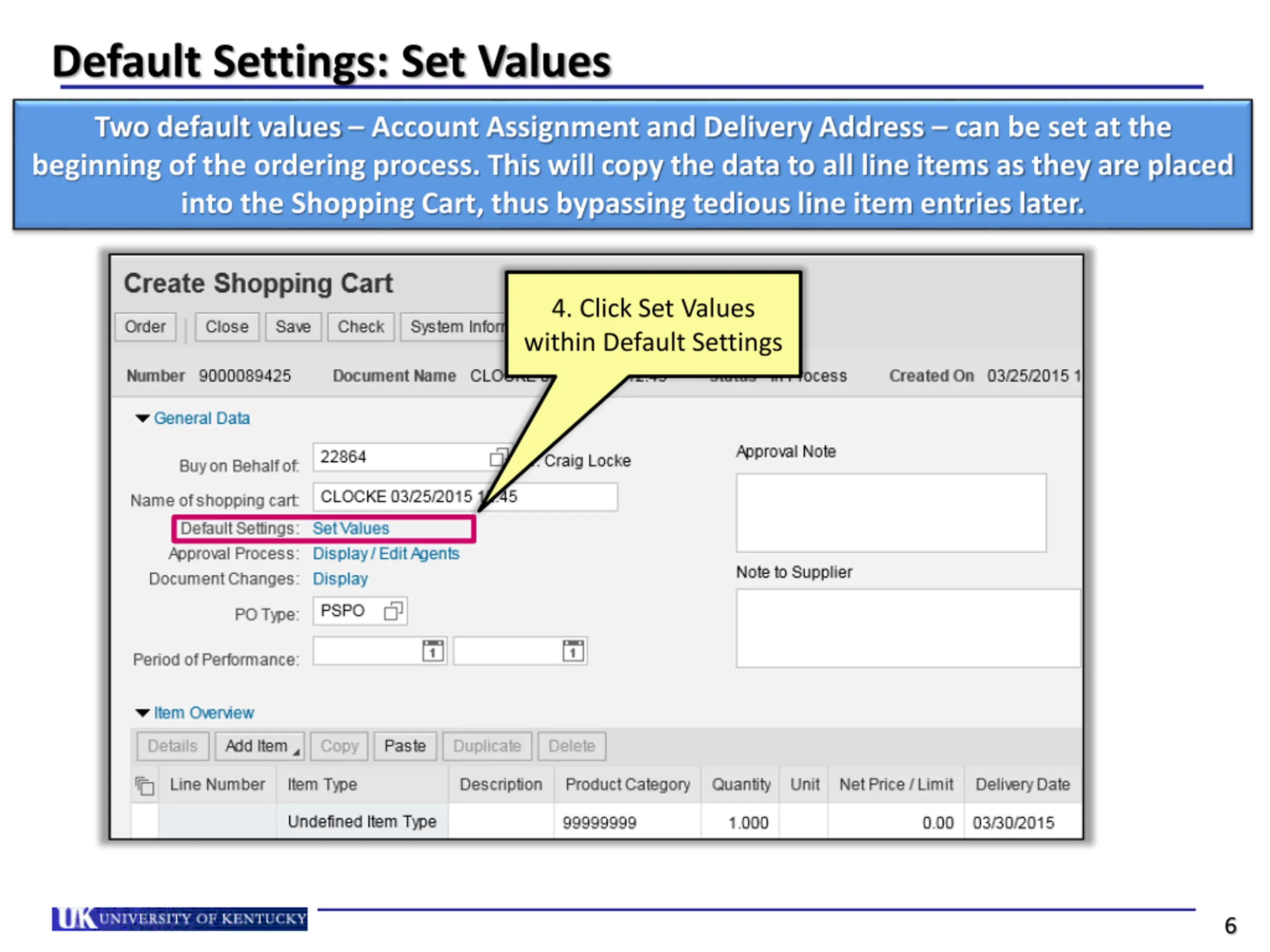The width and height of the screenshot is (1270, 952).
Task: Click the Line Number column header
Action: pos(218,784)
